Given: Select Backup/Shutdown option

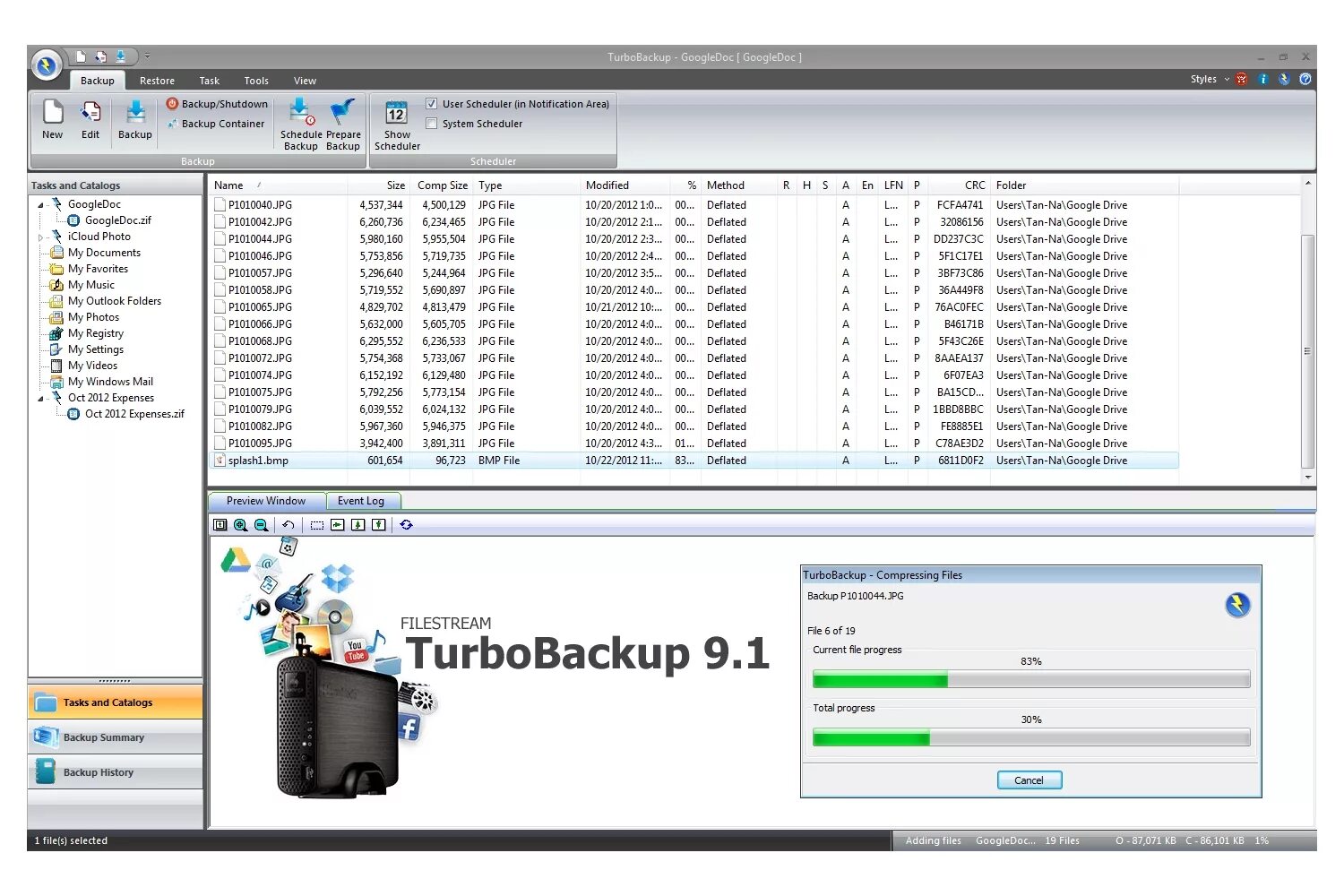Looking at the screenshot, I should pyautogui.click(x=217, y=104).
